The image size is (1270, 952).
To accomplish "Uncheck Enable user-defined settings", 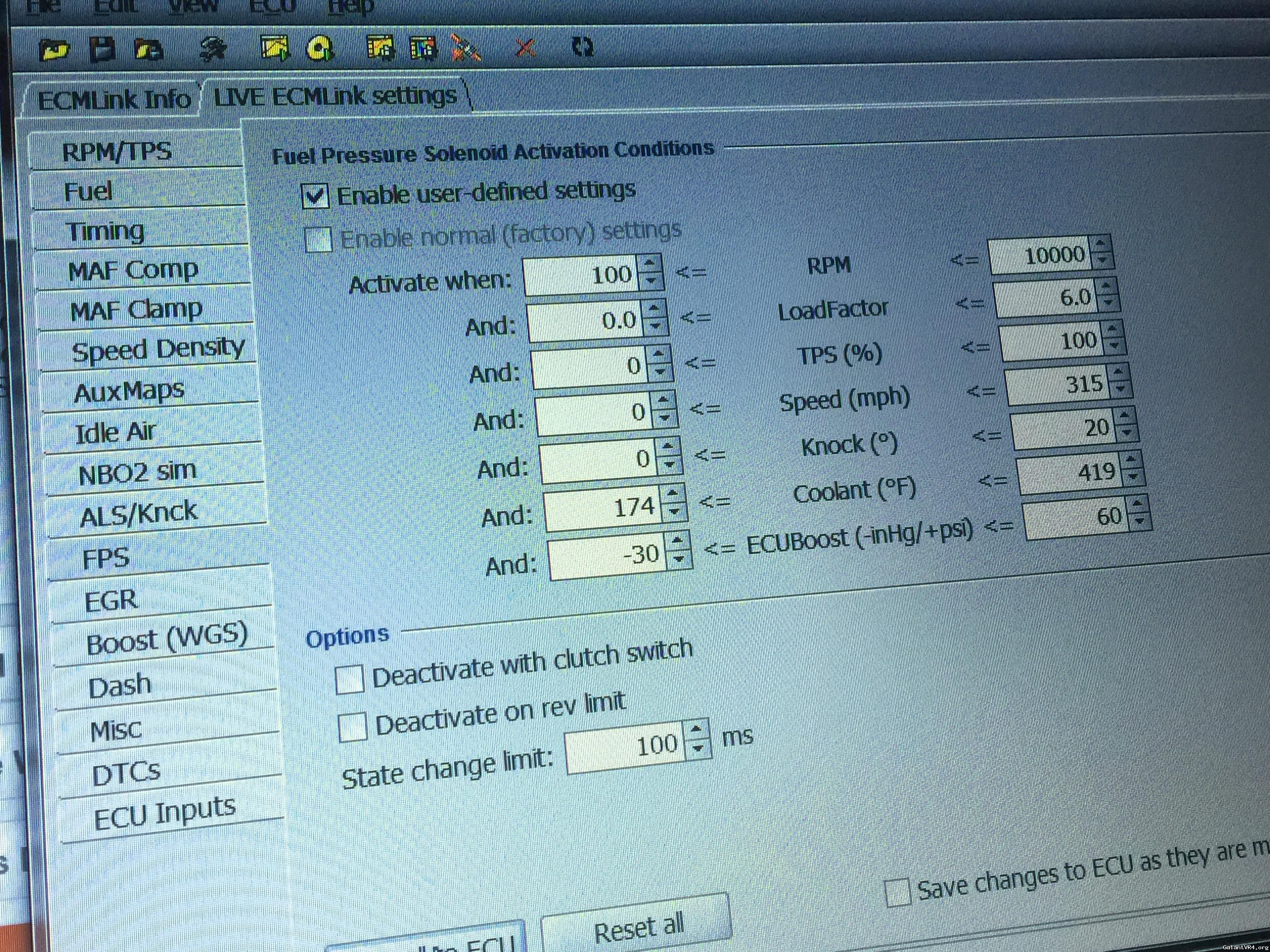I will tap(315, 196).
